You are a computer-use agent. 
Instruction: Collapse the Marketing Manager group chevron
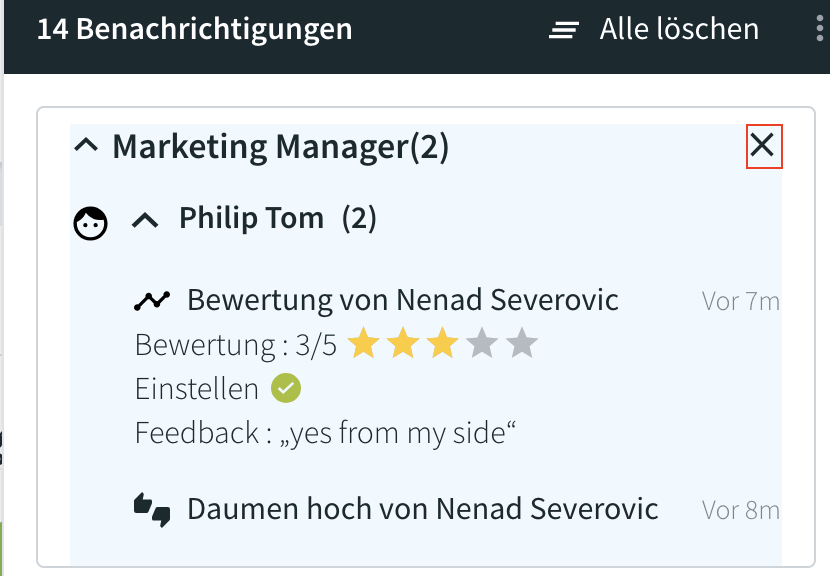[86, 145]
